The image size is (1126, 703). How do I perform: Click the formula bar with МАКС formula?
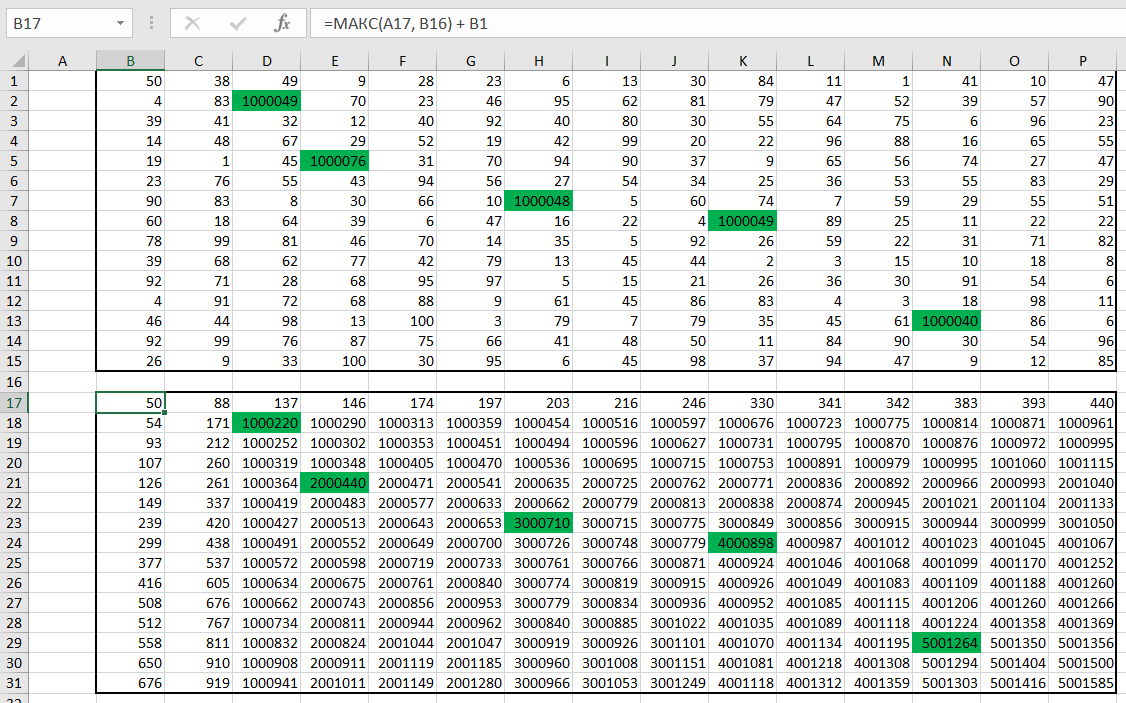[x=700, y=23]
